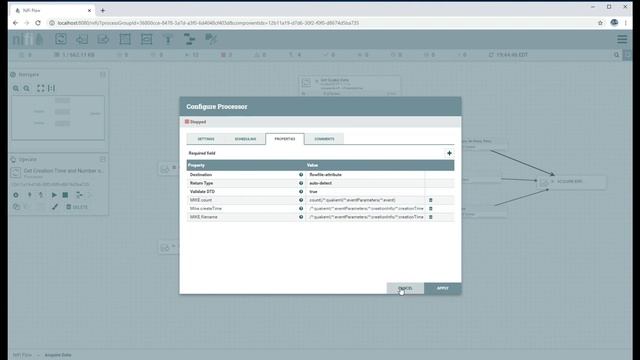Zoom out using Navigate panel icon
The width and height of the screenshot is (640, 360).
tap(27, 88)
